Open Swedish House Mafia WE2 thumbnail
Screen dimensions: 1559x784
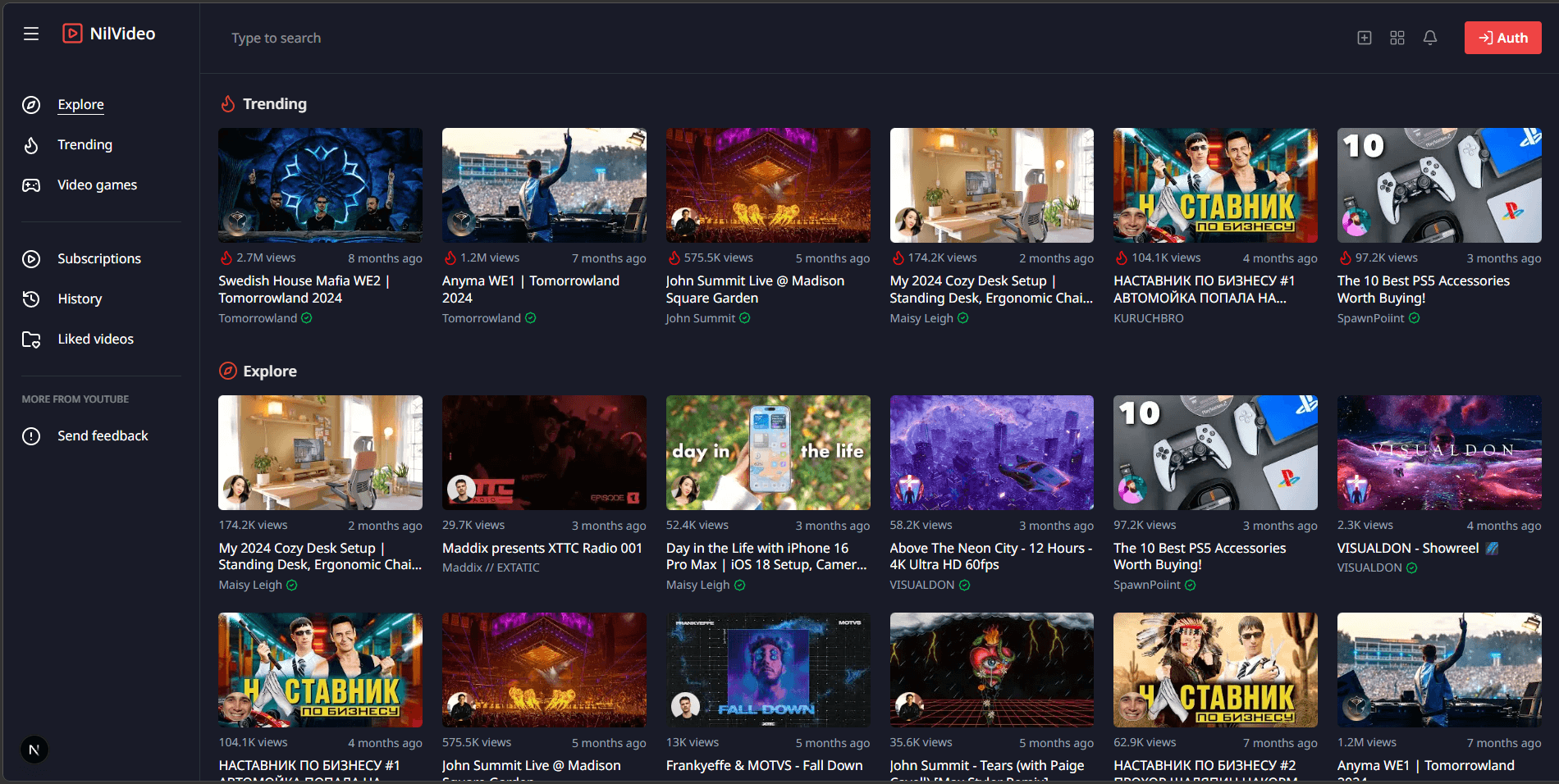320,185
